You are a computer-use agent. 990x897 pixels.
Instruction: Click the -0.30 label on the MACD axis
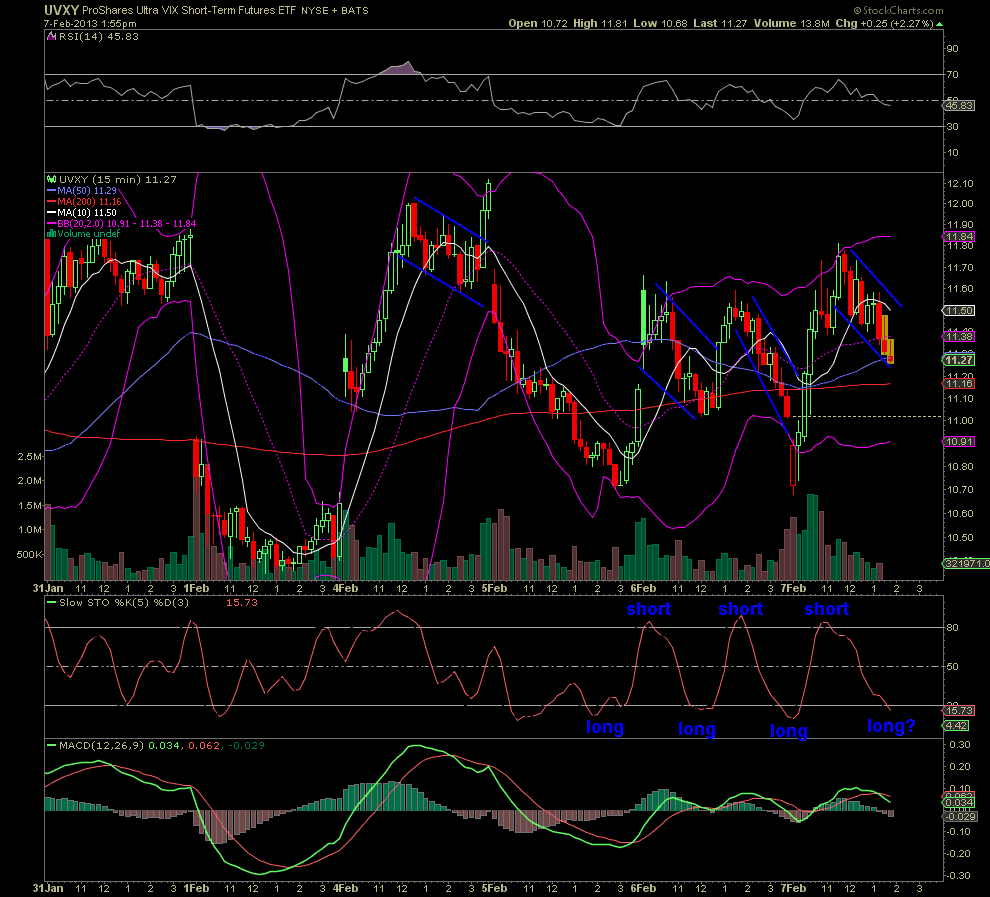coord(958,876)
